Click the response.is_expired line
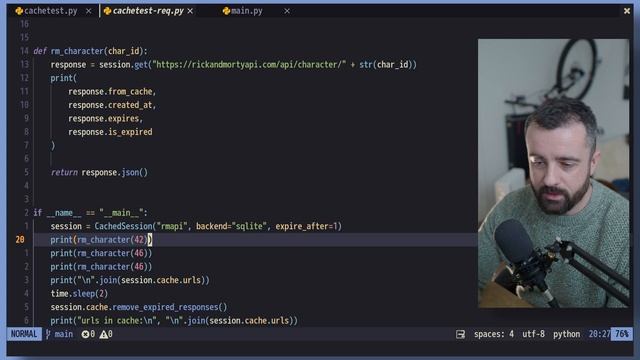 click(110, 132)
